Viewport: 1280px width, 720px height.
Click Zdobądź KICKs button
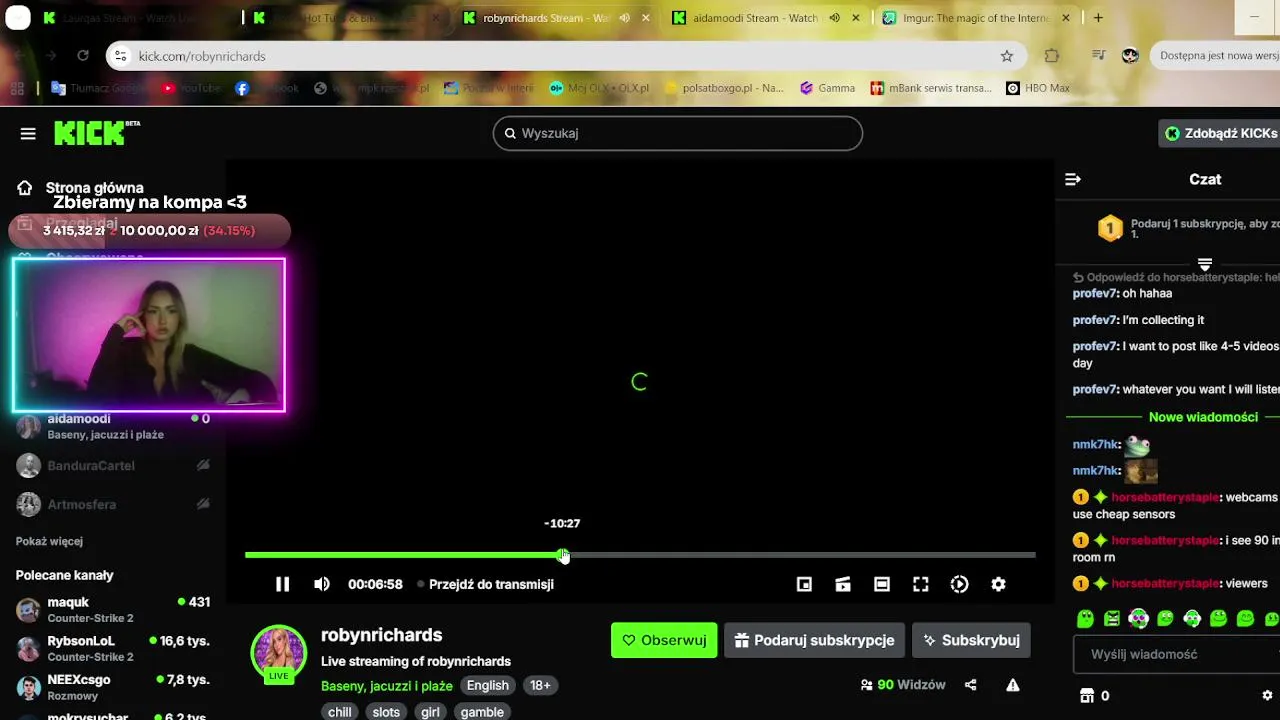click(1220, 133)
